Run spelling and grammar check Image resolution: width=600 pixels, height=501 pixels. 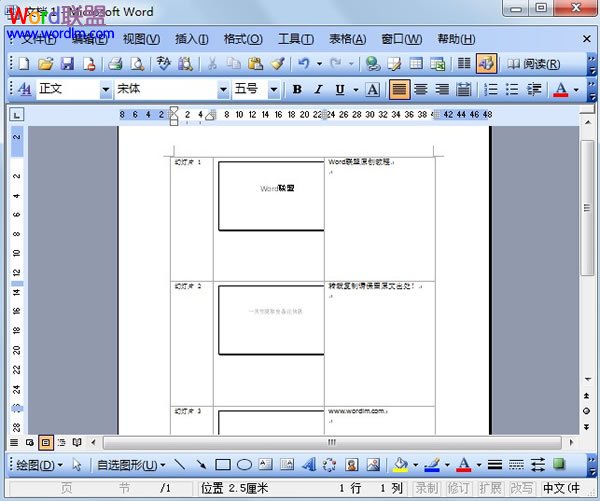(x=163, y=64)
